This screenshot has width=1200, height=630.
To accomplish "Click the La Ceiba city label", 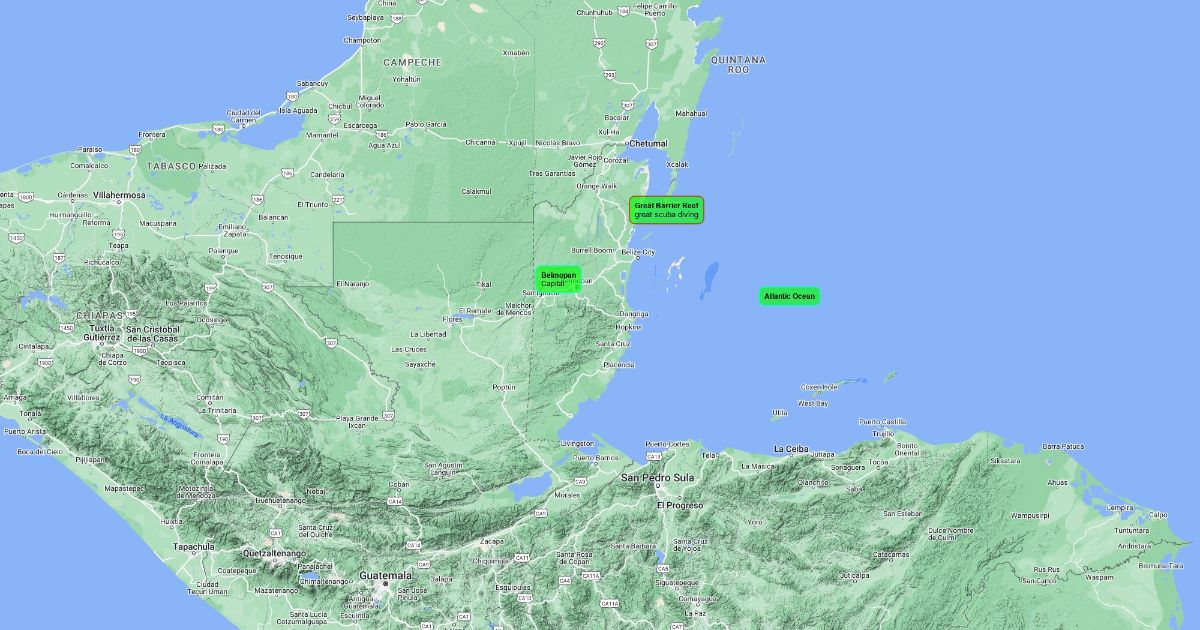I will 791,449.
